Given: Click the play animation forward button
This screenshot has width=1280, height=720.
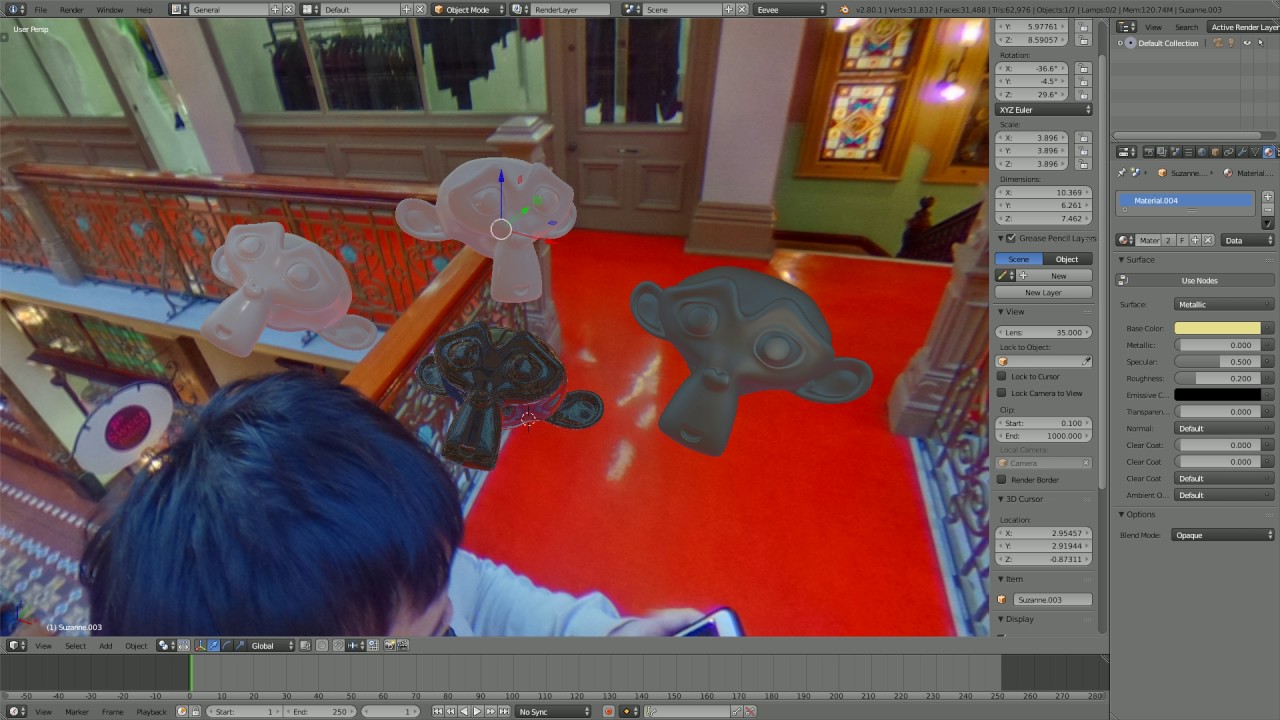Looking at the screenshot, I should tap(477, 711).
